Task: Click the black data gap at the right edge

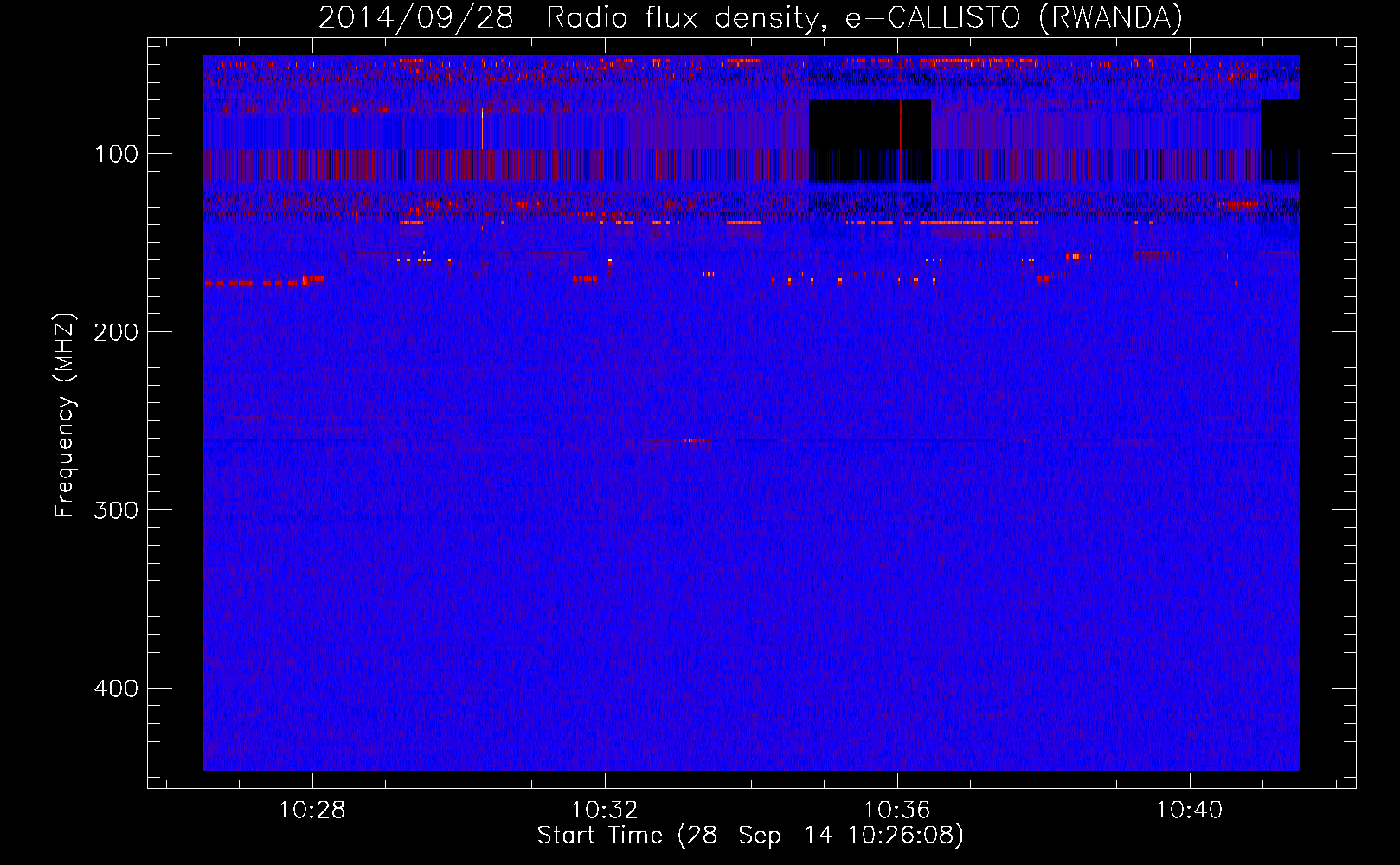Action: pyautogui.click(x=1280, y=140)
